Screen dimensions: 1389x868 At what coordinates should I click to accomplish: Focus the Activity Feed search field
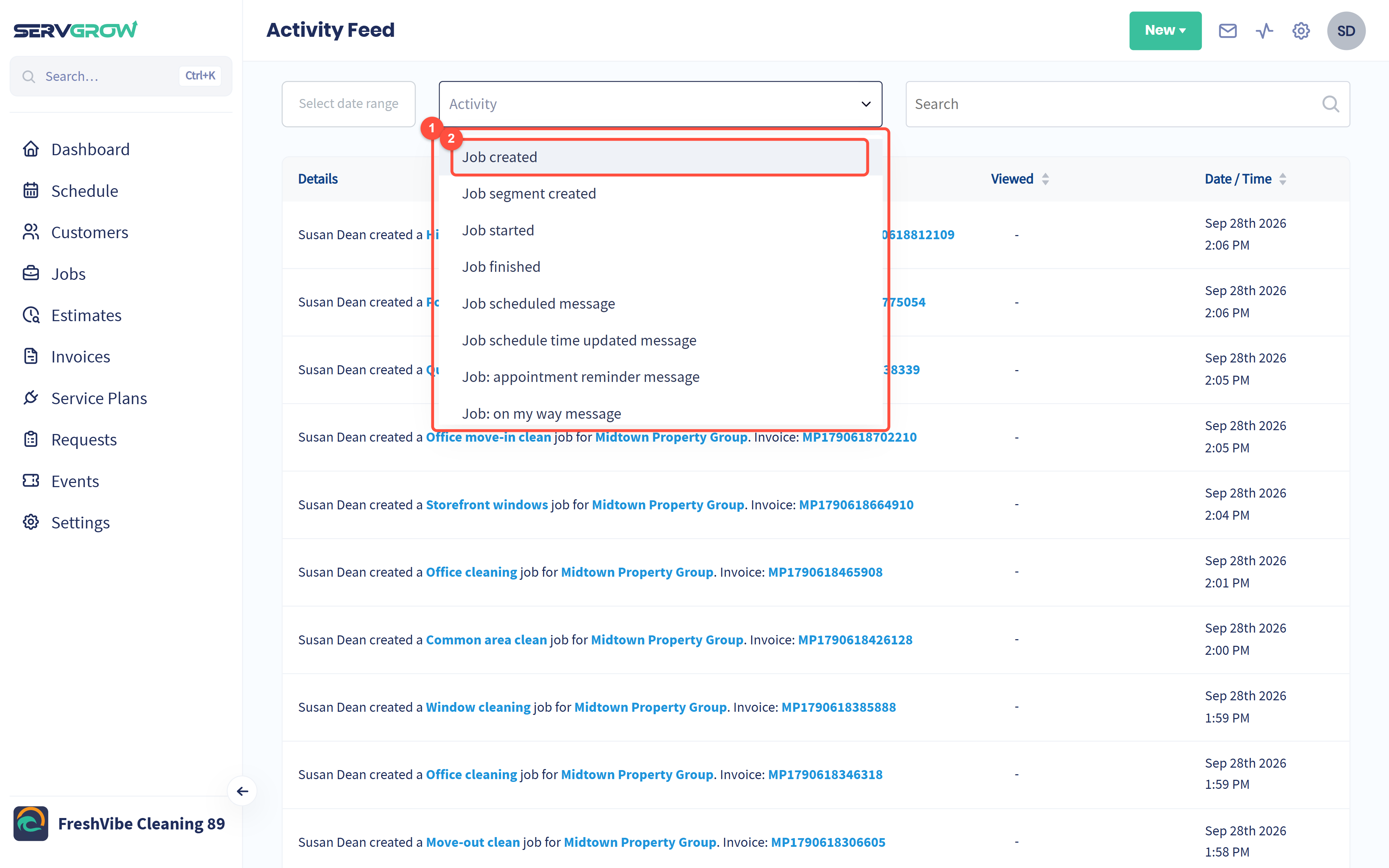(1127, 104)
